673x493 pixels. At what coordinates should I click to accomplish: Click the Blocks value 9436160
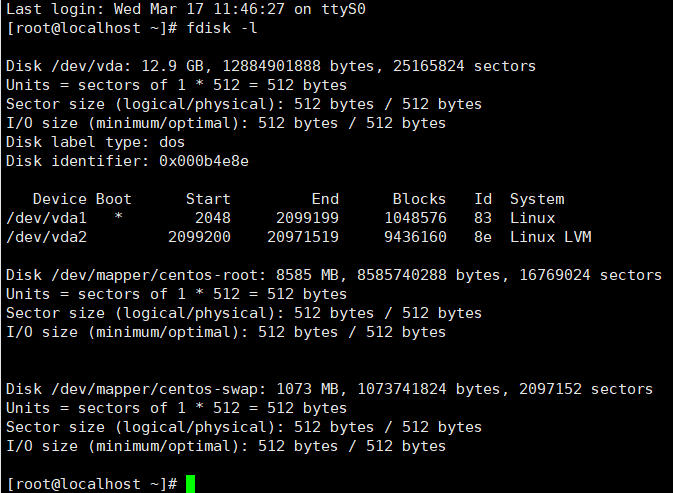click(415, 237)
